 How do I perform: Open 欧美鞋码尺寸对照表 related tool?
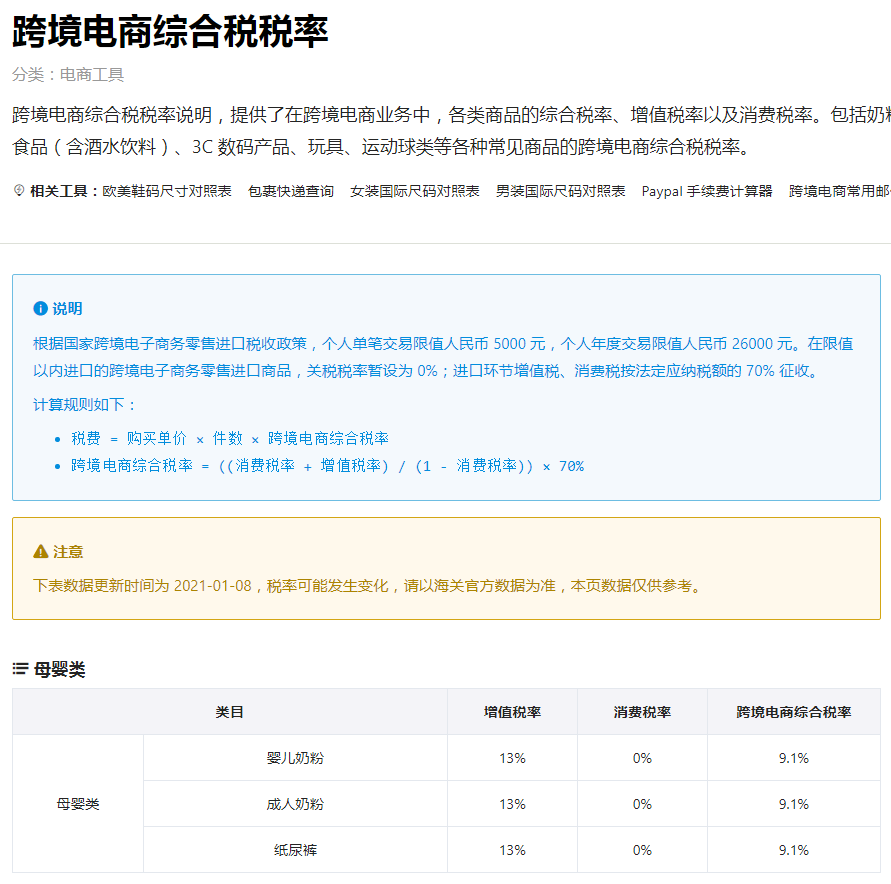point(167,191)
